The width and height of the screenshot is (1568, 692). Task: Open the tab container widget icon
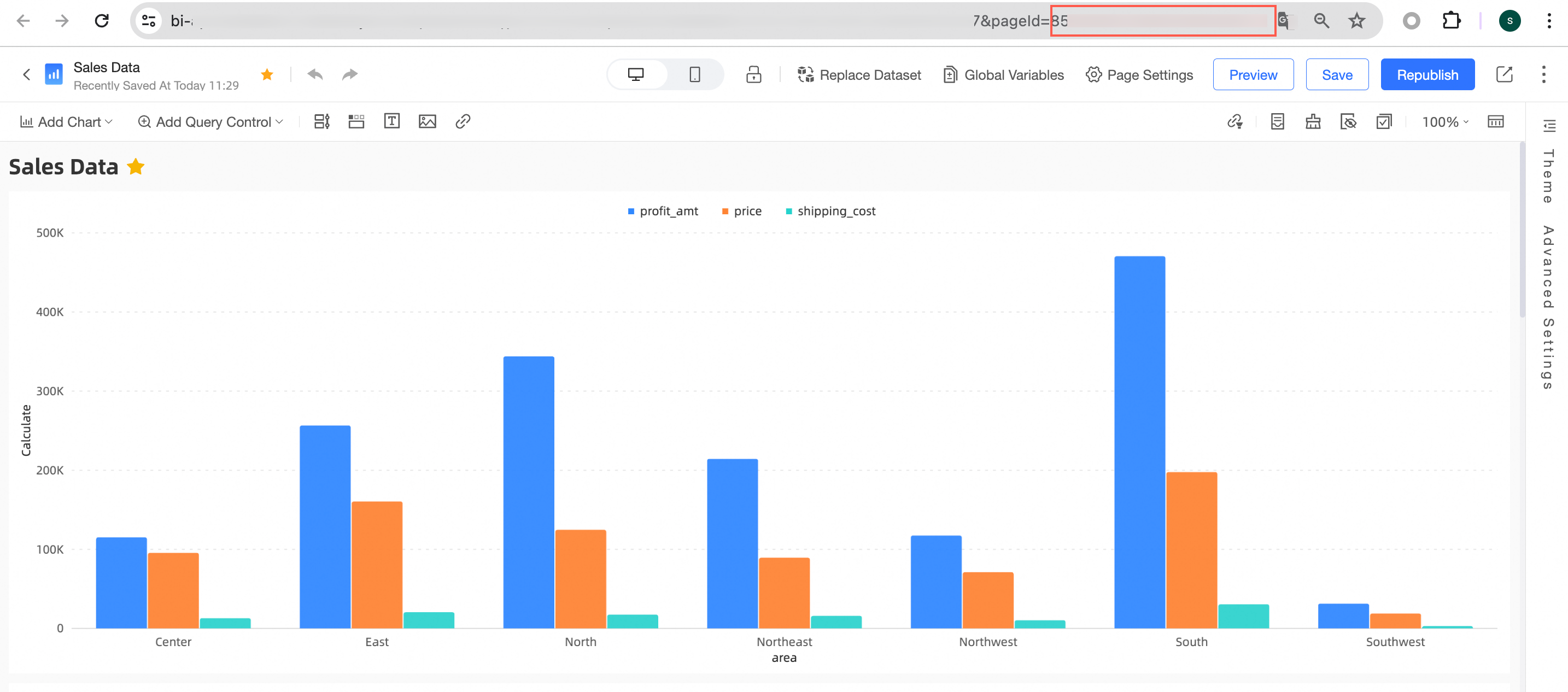(356, 121)
